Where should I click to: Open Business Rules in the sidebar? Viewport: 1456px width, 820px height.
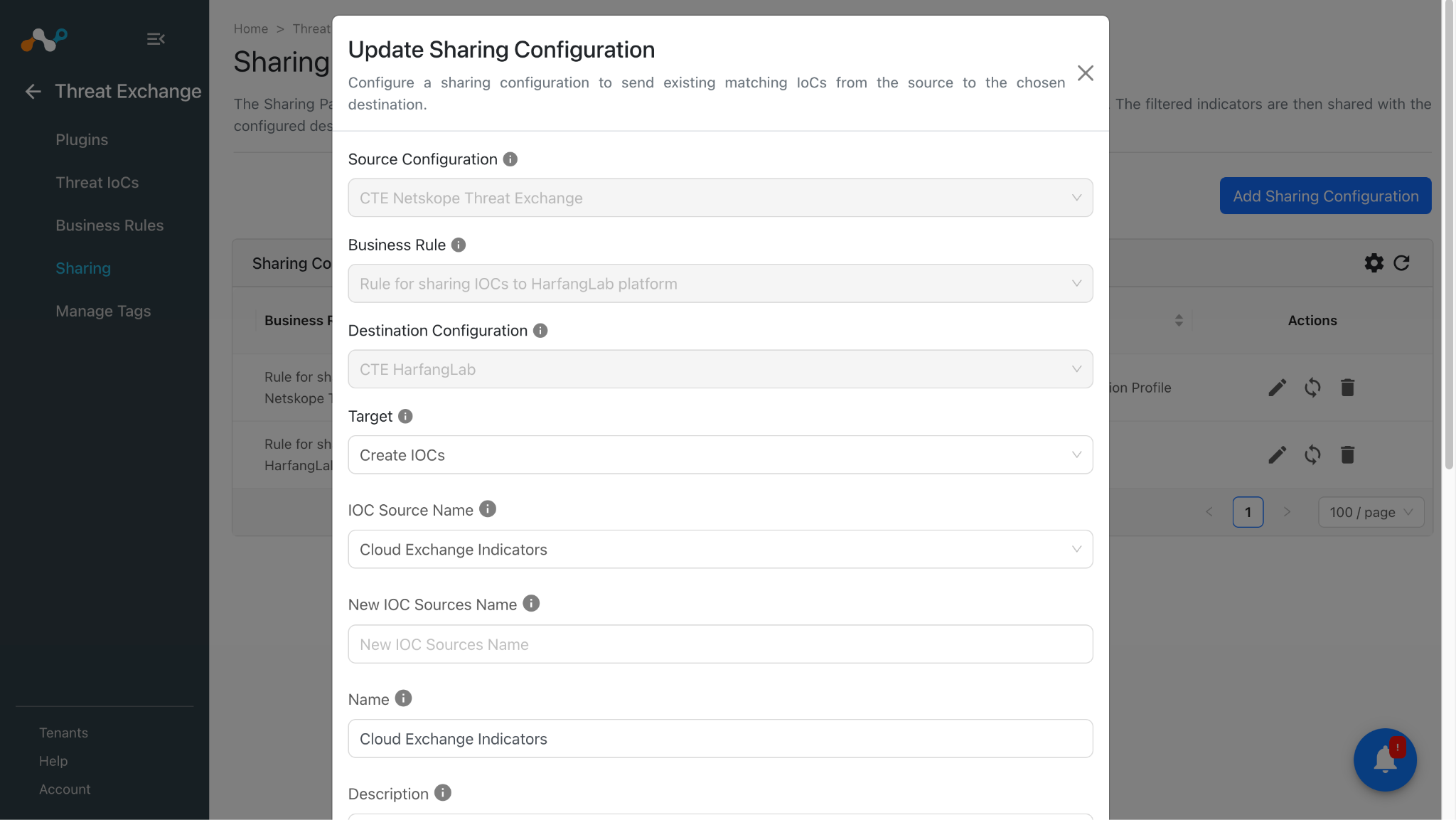[x=109, y=225]
